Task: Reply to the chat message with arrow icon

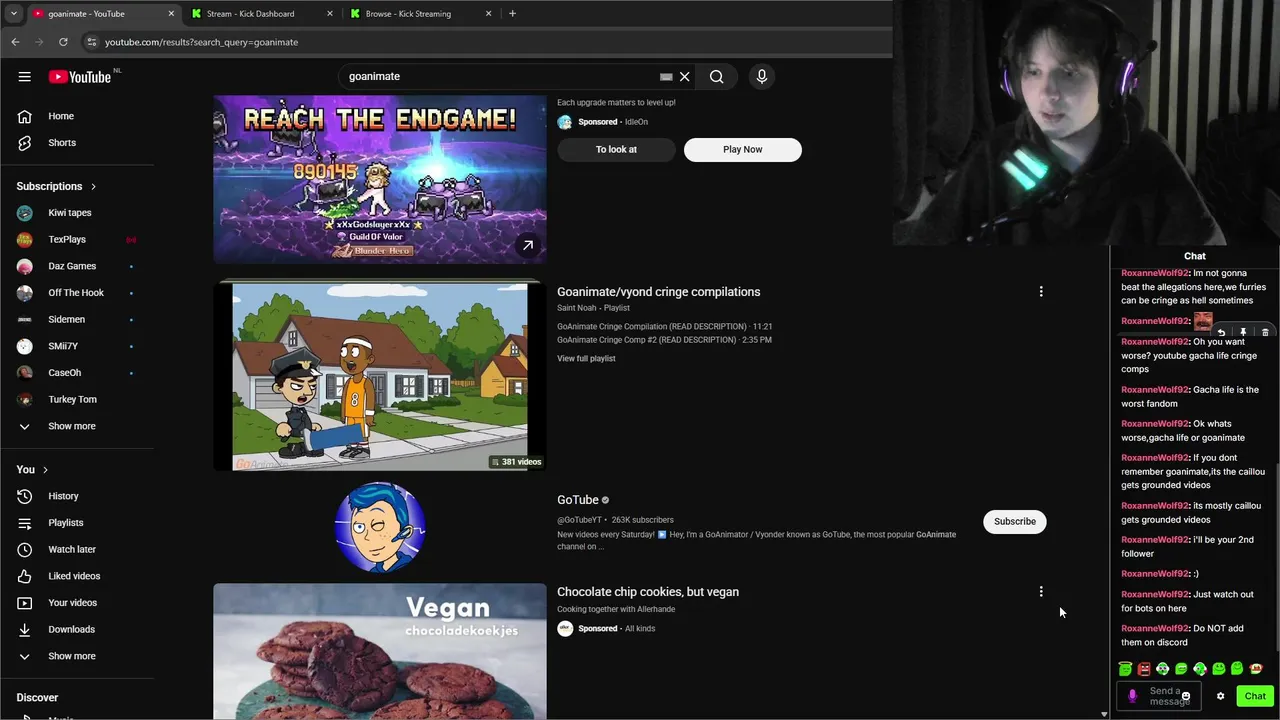Action: tap(1221, 333)
